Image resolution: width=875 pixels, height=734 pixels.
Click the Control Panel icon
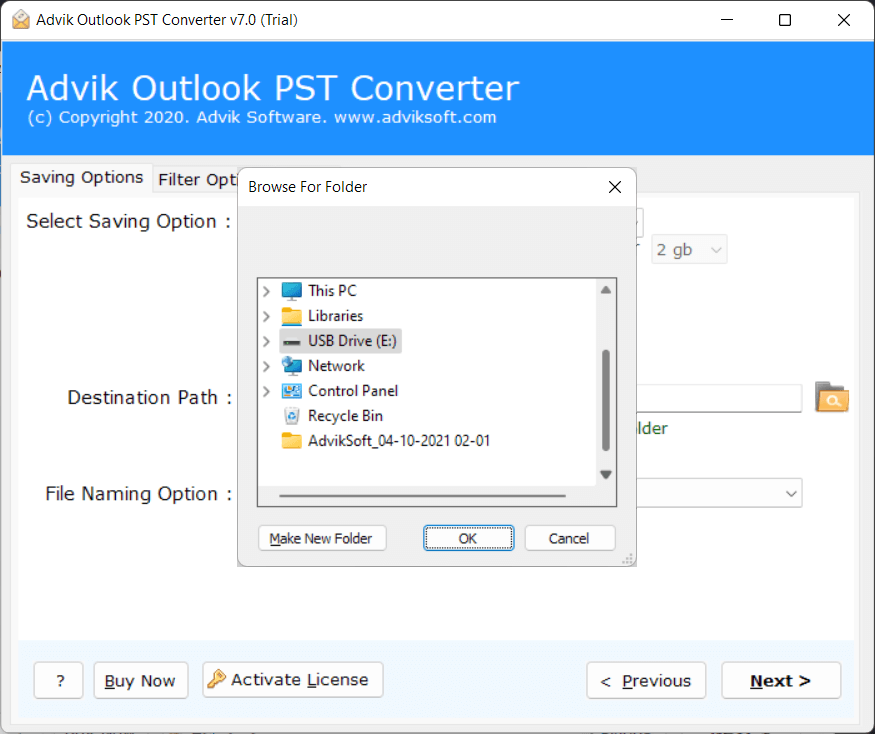pos(291,391)
